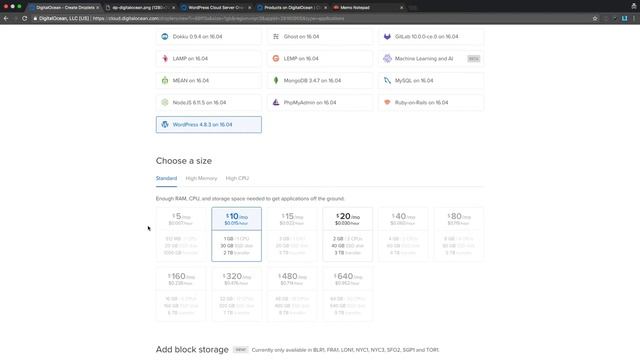Image resolution: width=640 pixels, height=360 pixels.
Task: Click the MySQL dolphin icon
Action: click(x=387, y=80)
